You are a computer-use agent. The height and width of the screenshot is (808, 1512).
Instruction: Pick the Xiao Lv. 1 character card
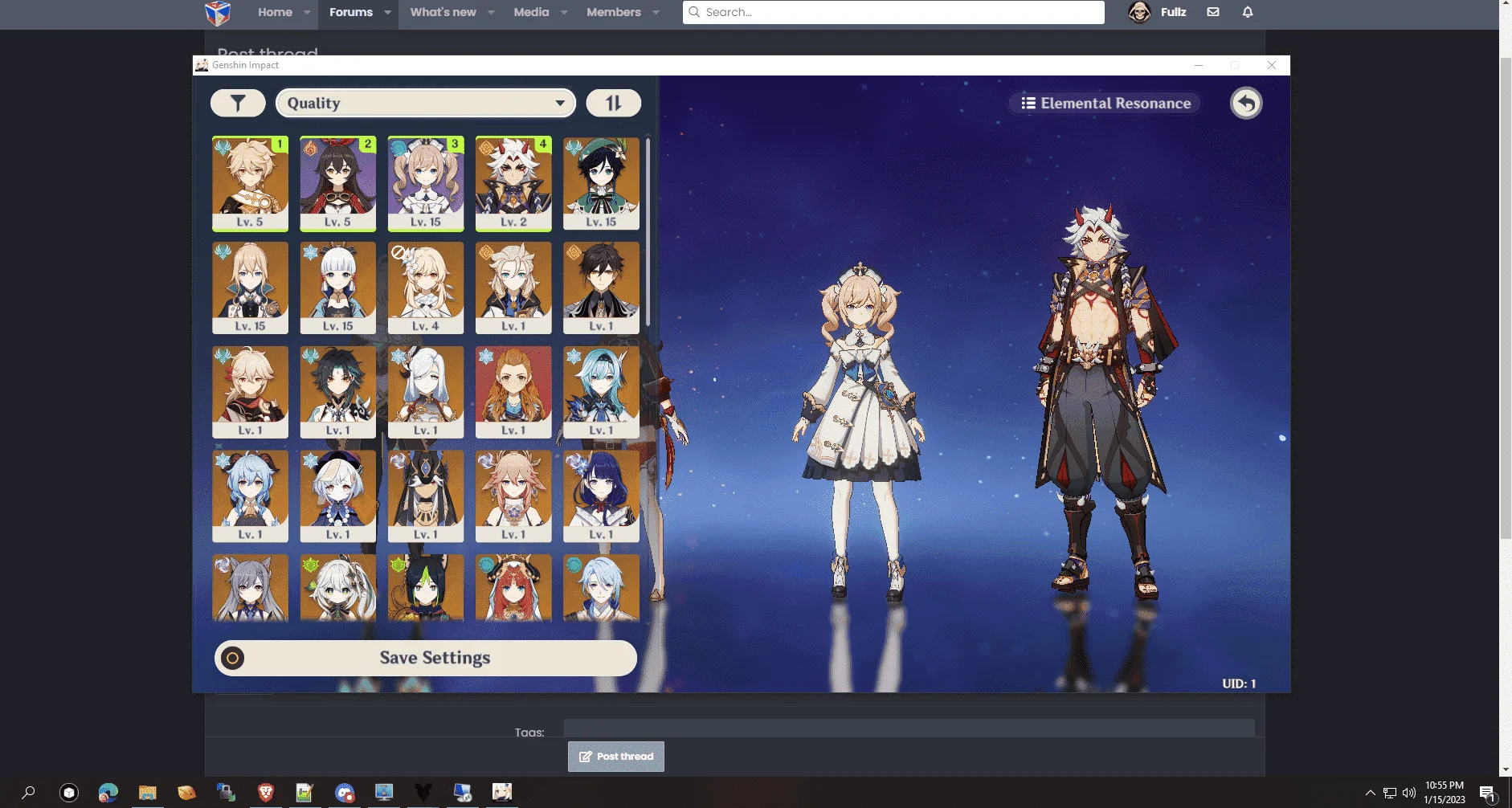pos(337,392)
